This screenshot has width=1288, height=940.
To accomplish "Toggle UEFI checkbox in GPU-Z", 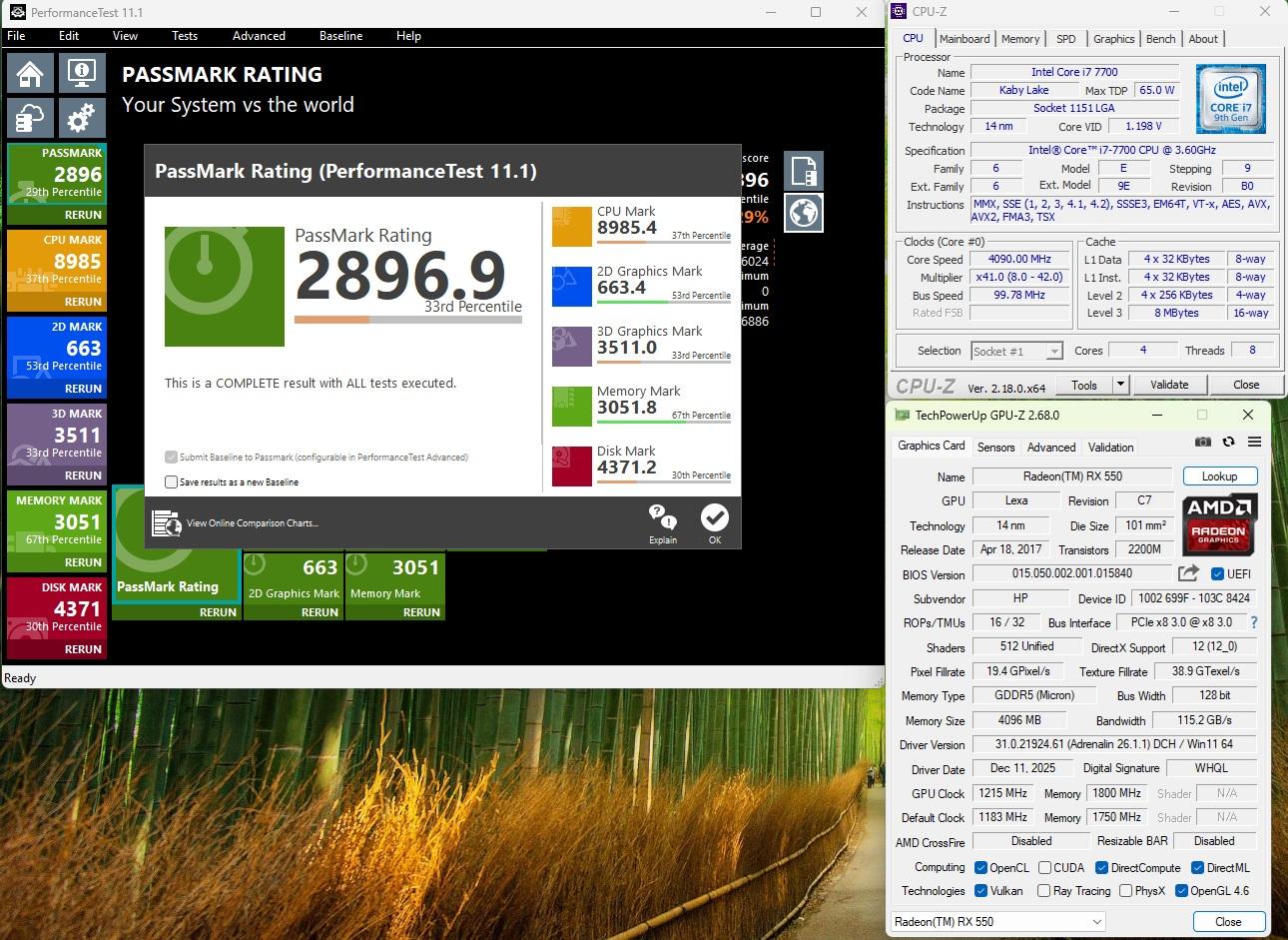I will tap(1217, 573).
